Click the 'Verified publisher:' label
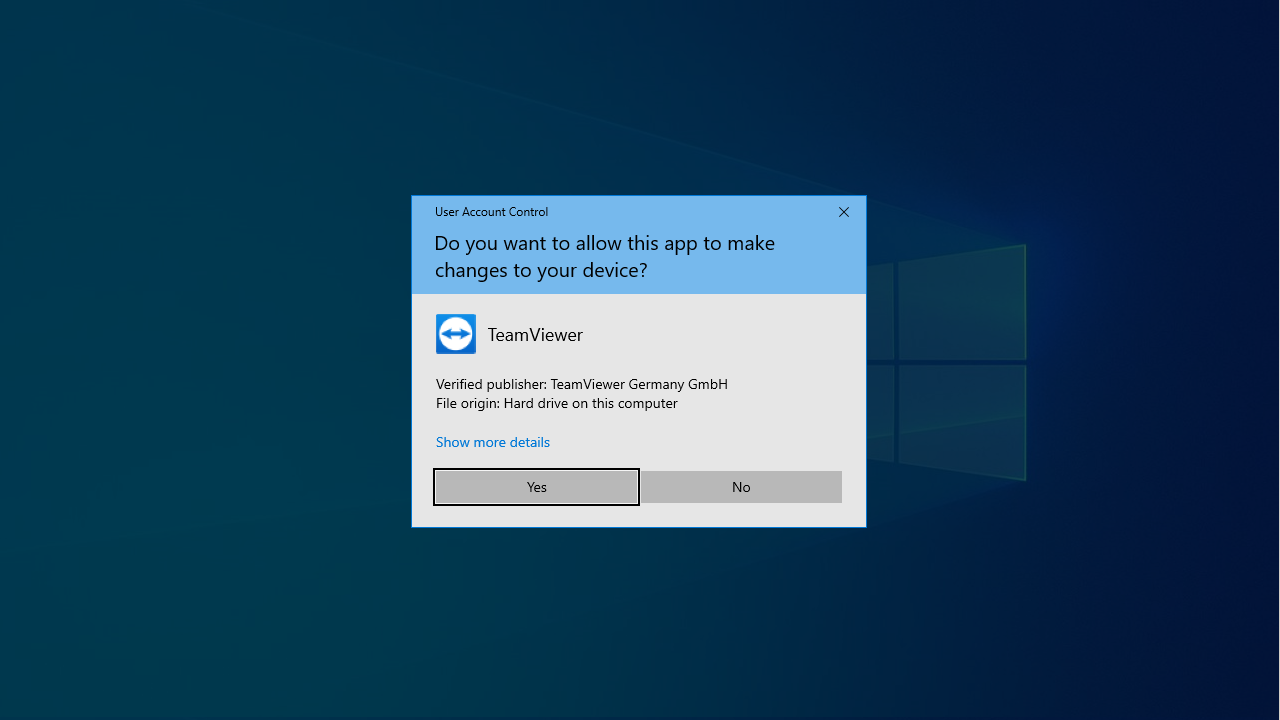Image resolution: width=1280 pixels, height=720 pixels. (x=491, y=384)
